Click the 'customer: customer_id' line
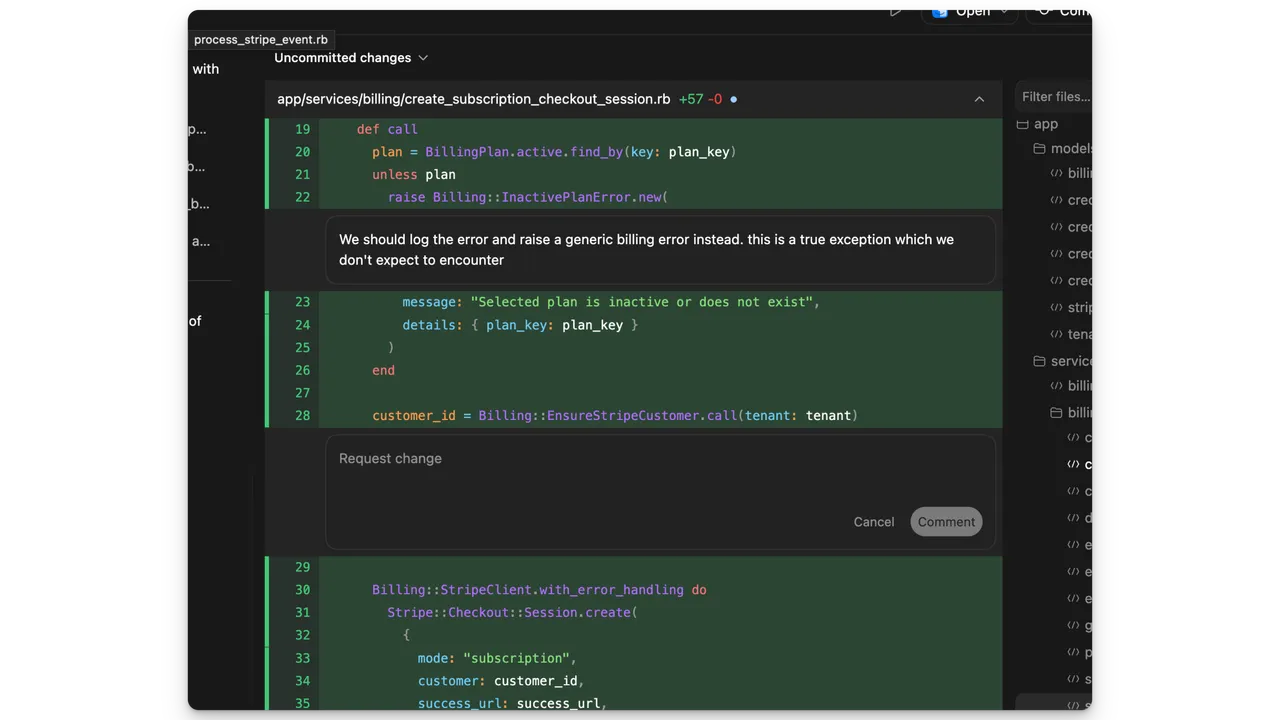Screen dimensions: 1280x720 point(500,681)
